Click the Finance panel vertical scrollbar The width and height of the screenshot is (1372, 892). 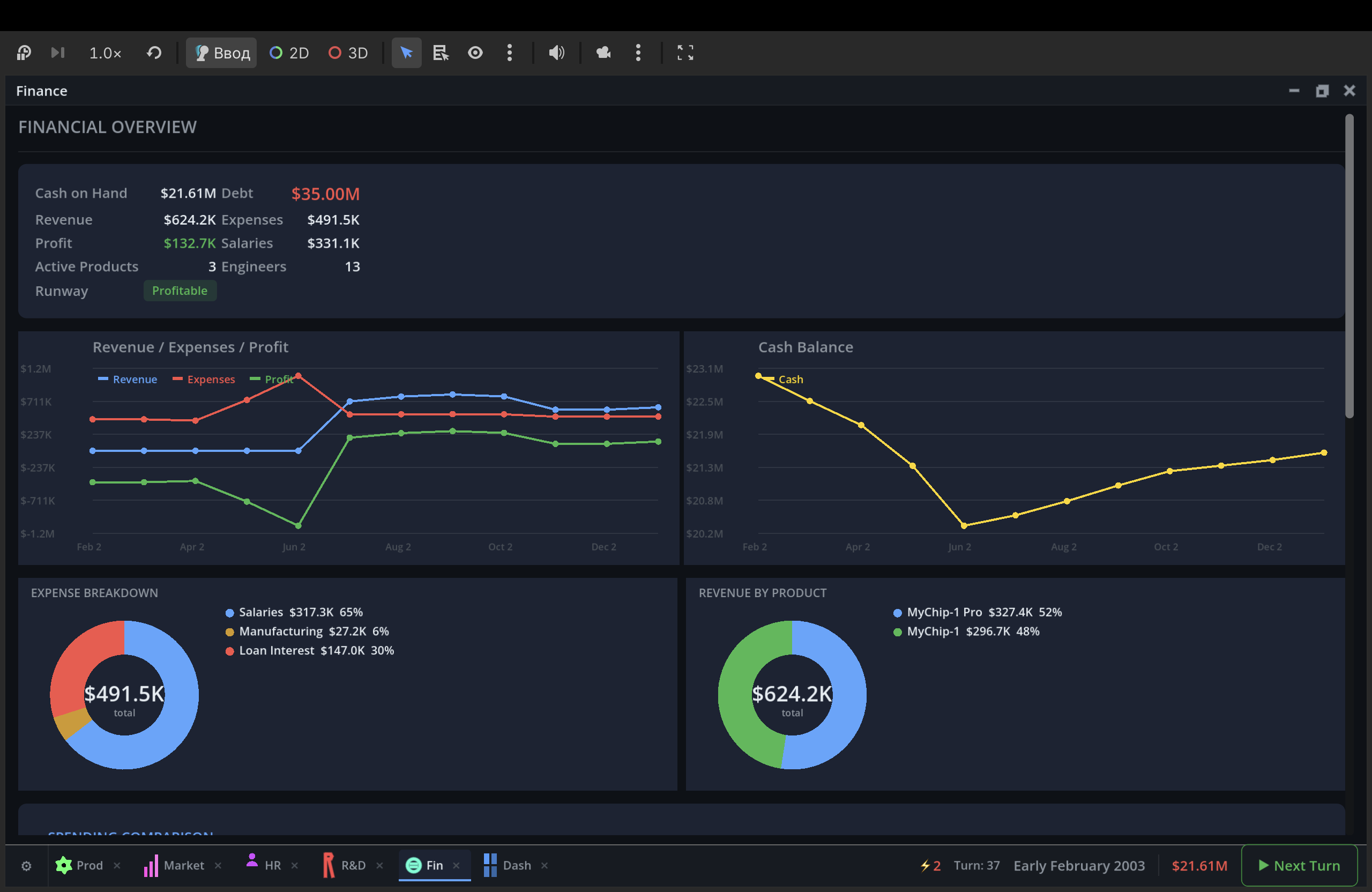click(1349, 265)
